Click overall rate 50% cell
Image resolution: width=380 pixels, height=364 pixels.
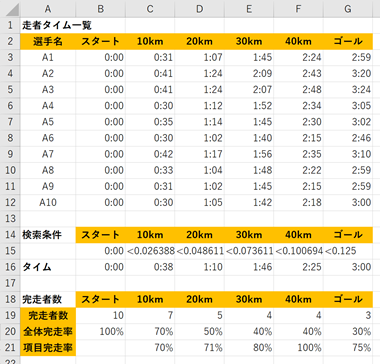click(199, 332)
